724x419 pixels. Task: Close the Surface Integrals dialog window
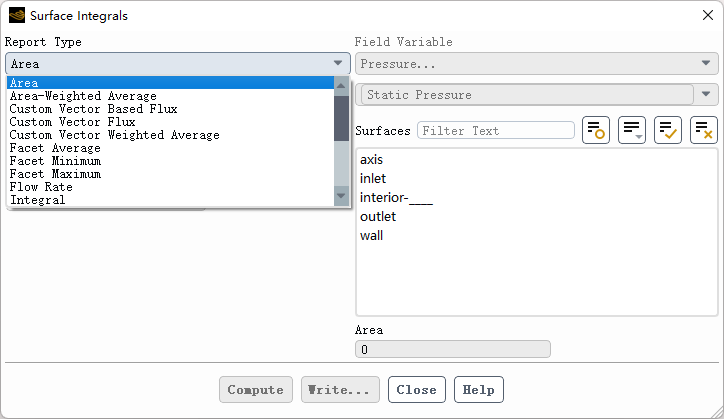[x=706, y=16]
